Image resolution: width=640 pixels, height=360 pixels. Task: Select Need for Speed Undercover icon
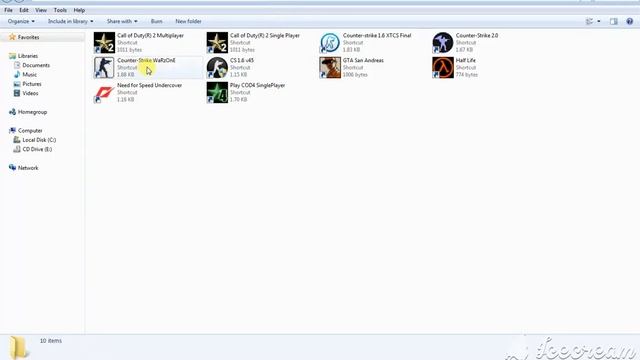click(x=104, y=93)
